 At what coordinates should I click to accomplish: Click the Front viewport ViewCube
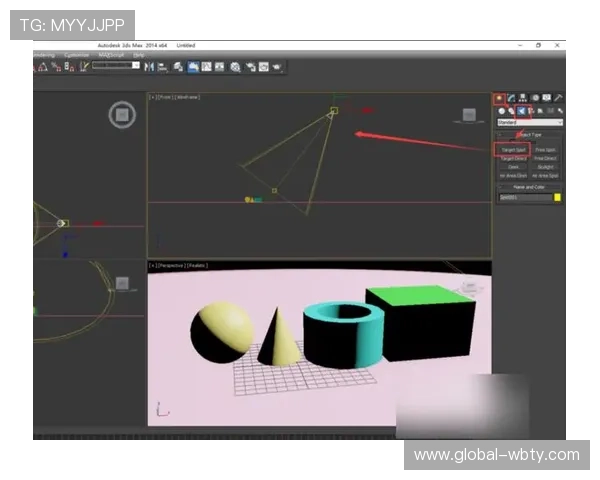[468, 115]
